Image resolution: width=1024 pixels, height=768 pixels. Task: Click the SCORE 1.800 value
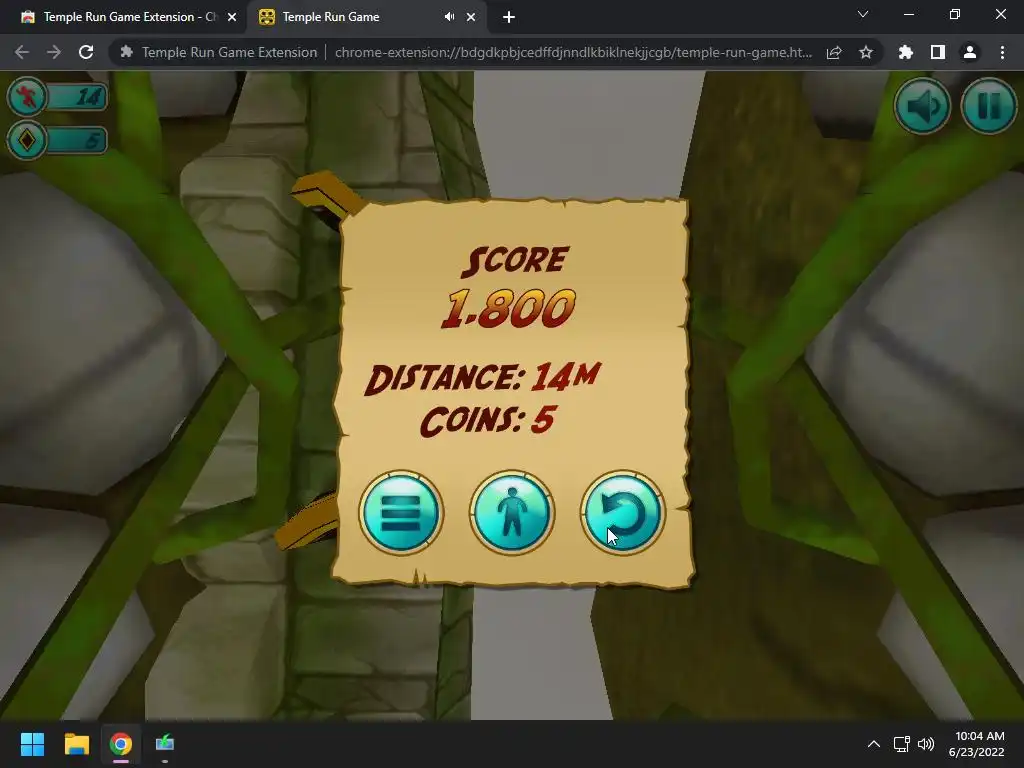point(509,309)
